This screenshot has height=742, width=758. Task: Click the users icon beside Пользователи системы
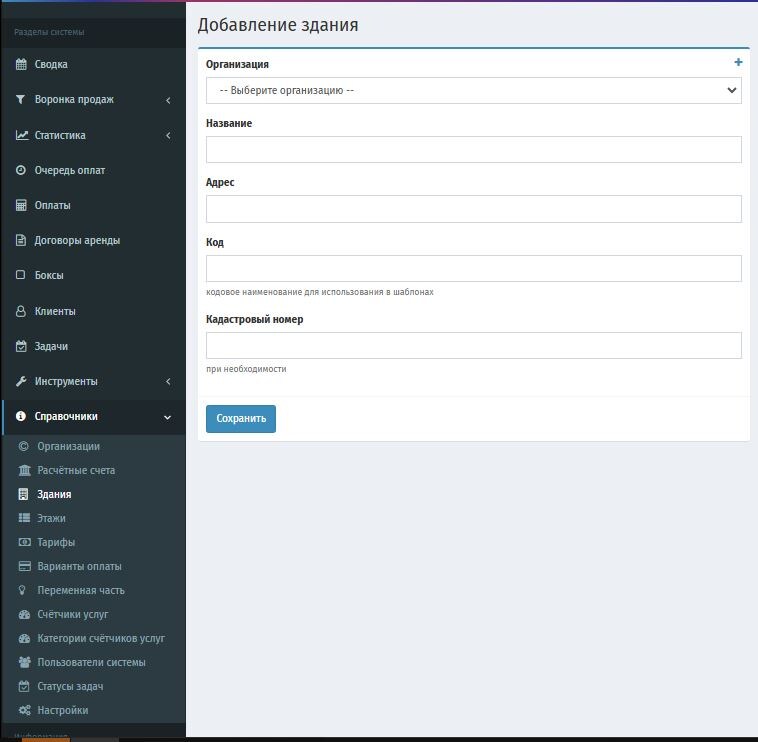(25, 662)
